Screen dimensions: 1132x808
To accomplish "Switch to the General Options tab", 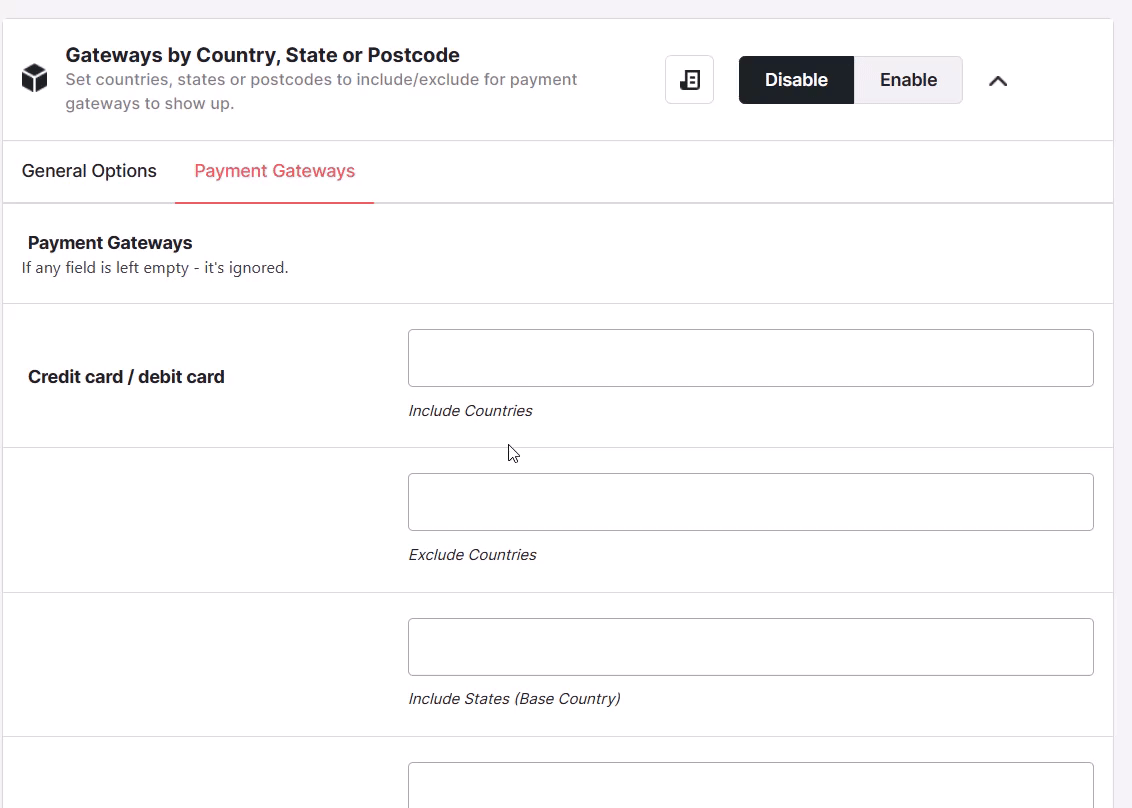I will [x=89, y=171].
